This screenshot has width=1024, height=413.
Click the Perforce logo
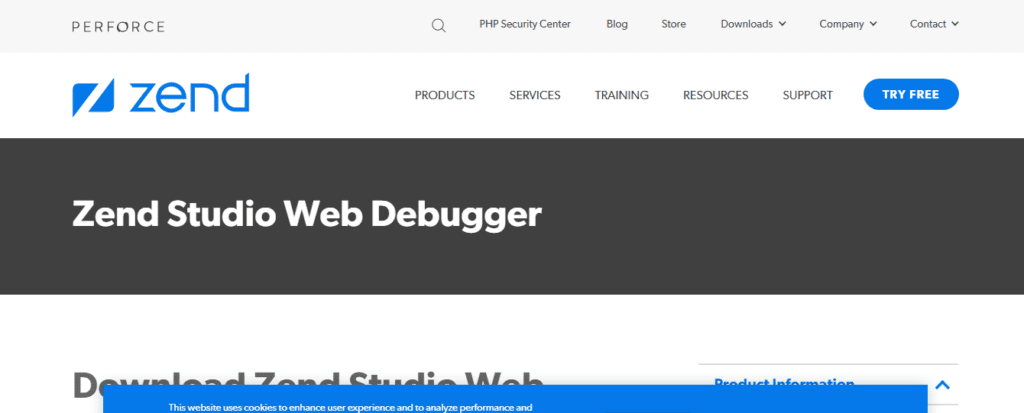[x=118, y=27]
